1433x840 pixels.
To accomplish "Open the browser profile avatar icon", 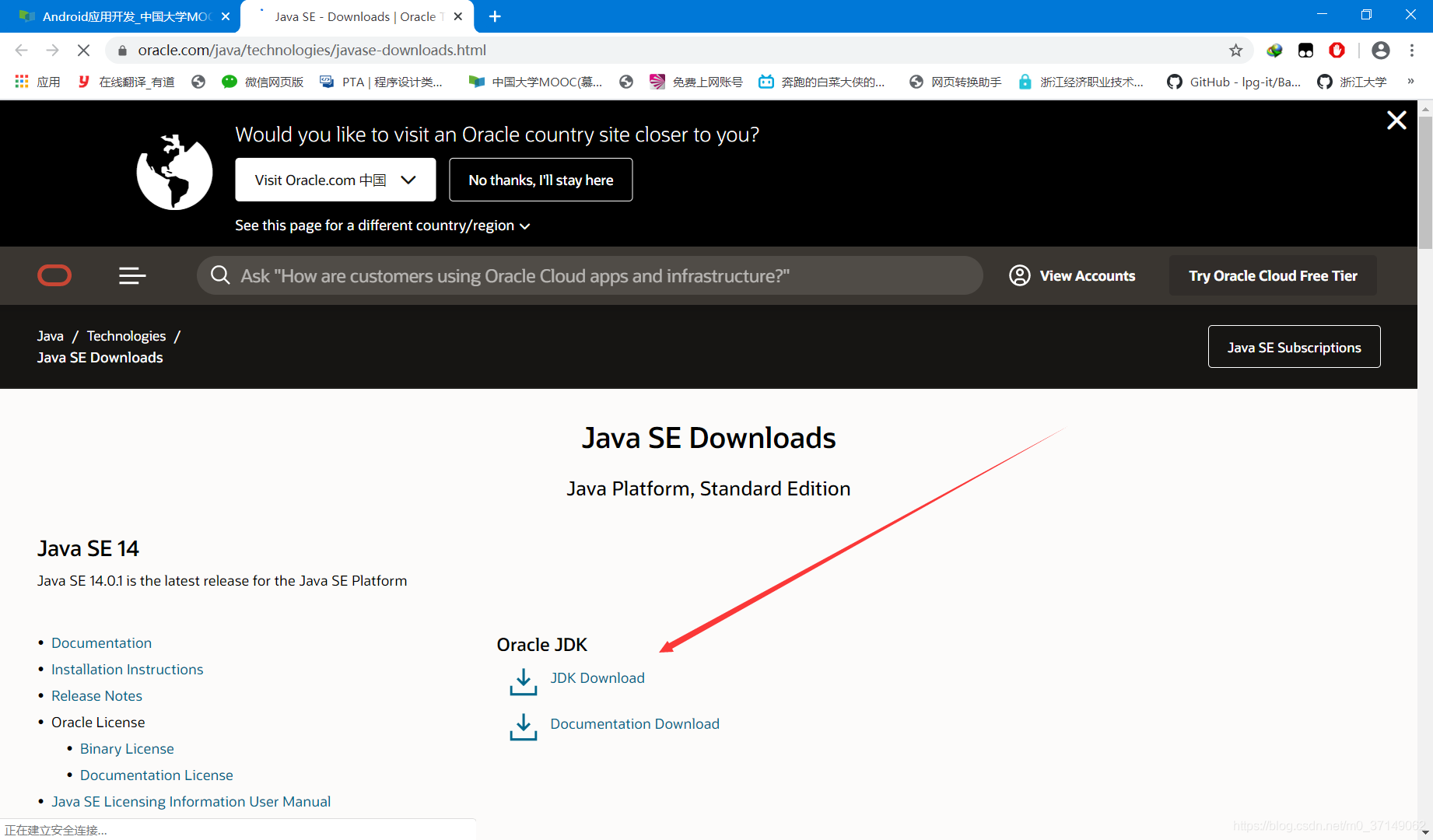I will (x=1381, y=50).
